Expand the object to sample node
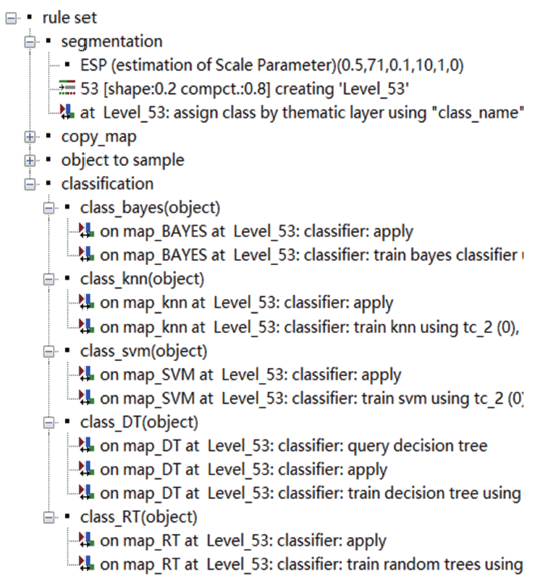The image size is (546, 584). (x=30, y=161)
